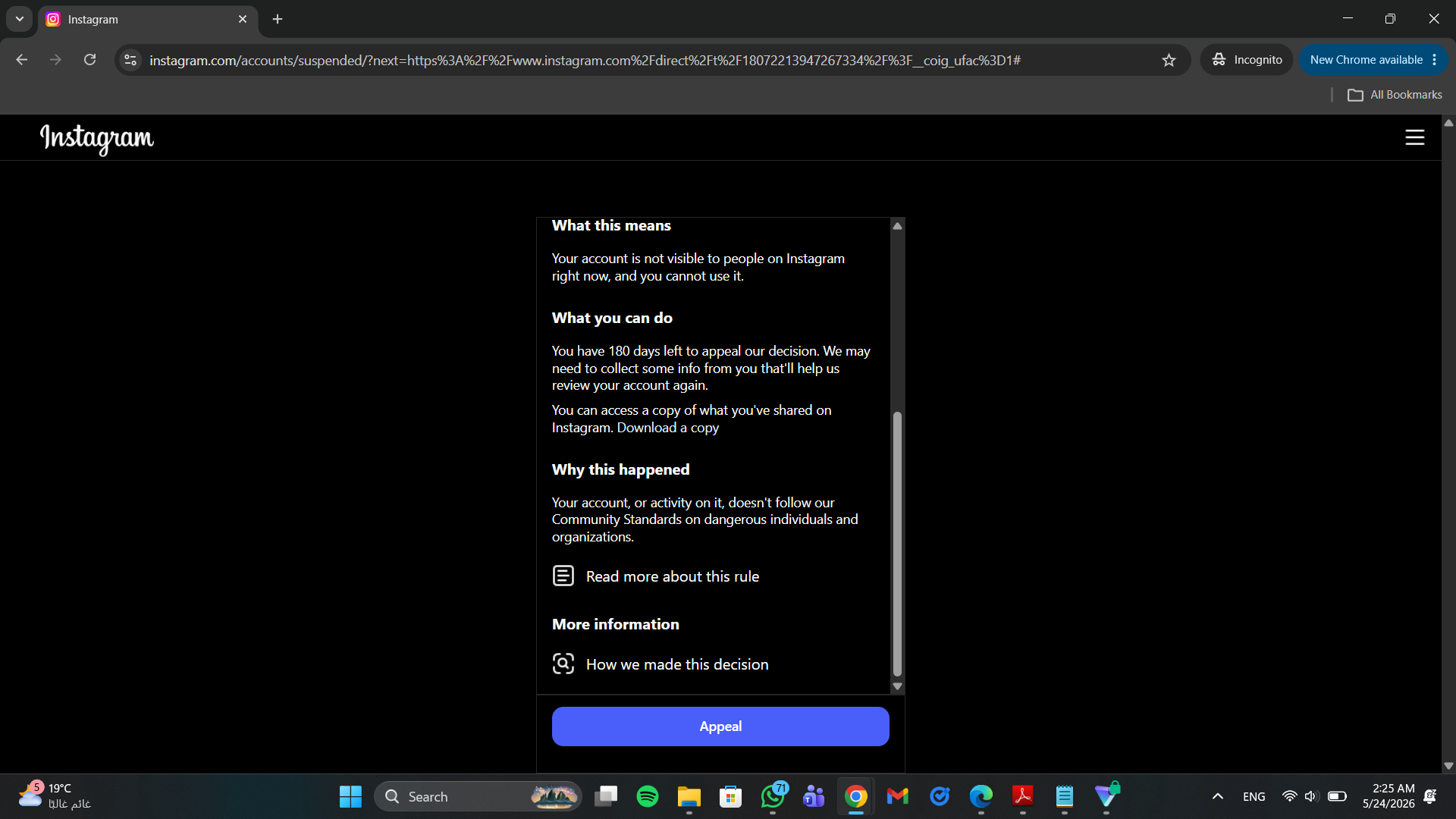View site information icon in address bar

[x=130, y=60]
